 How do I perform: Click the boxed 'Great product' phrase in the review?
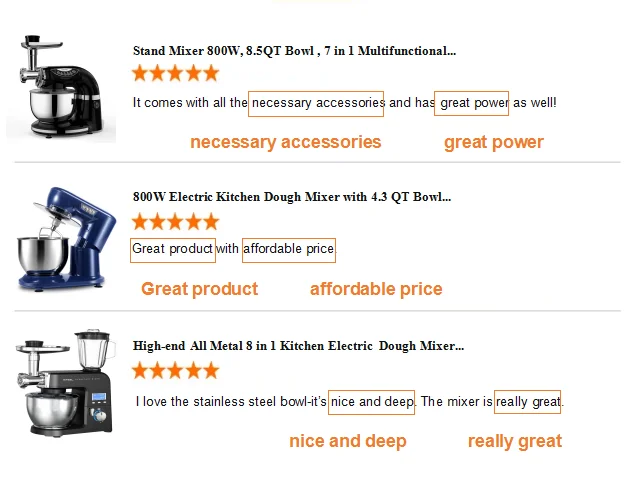point(172,249)
